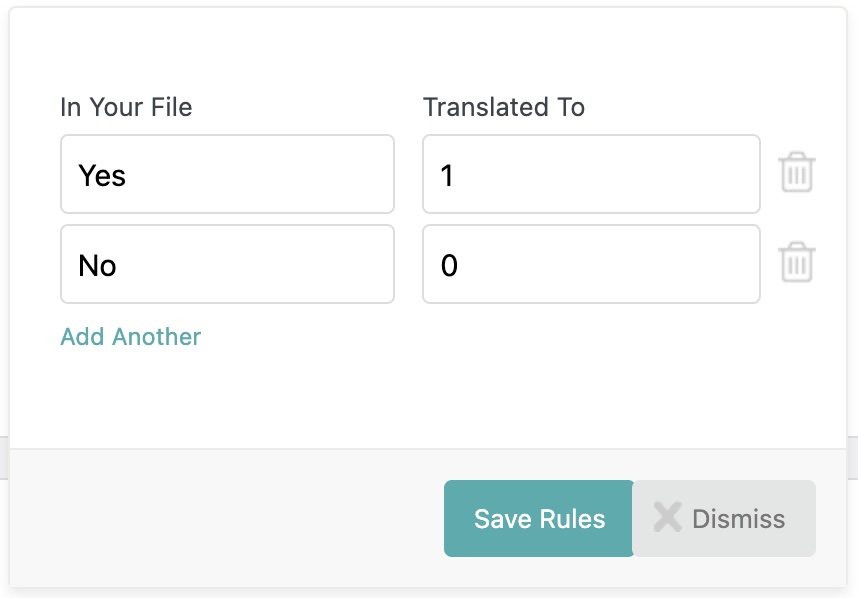Click the X icon on Dismiss button

coord(668,517)
